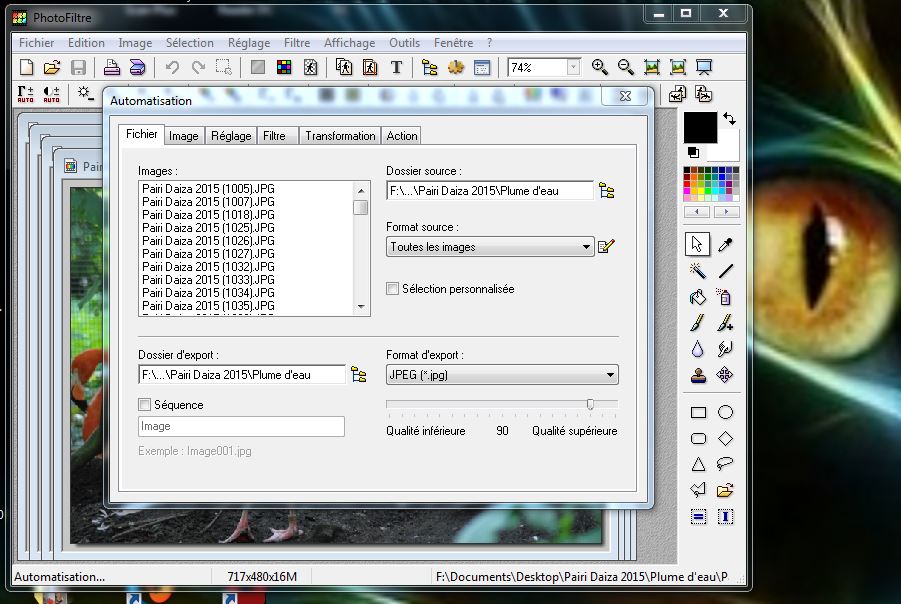Select the Spray tool
The height and width of the screenshot is (604, 901).
coord(725,297)
